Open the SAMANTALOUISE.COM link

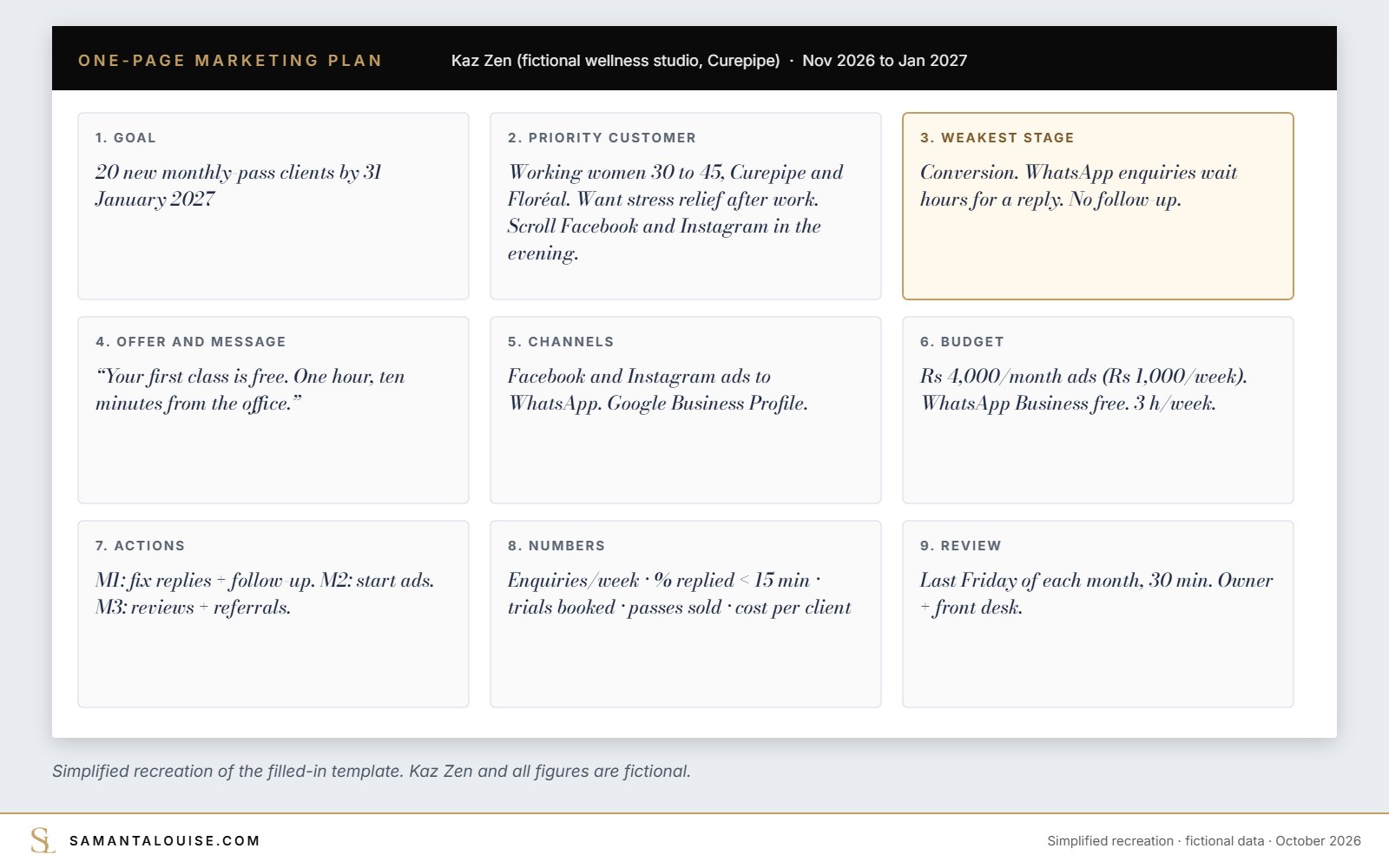point(165,841)
